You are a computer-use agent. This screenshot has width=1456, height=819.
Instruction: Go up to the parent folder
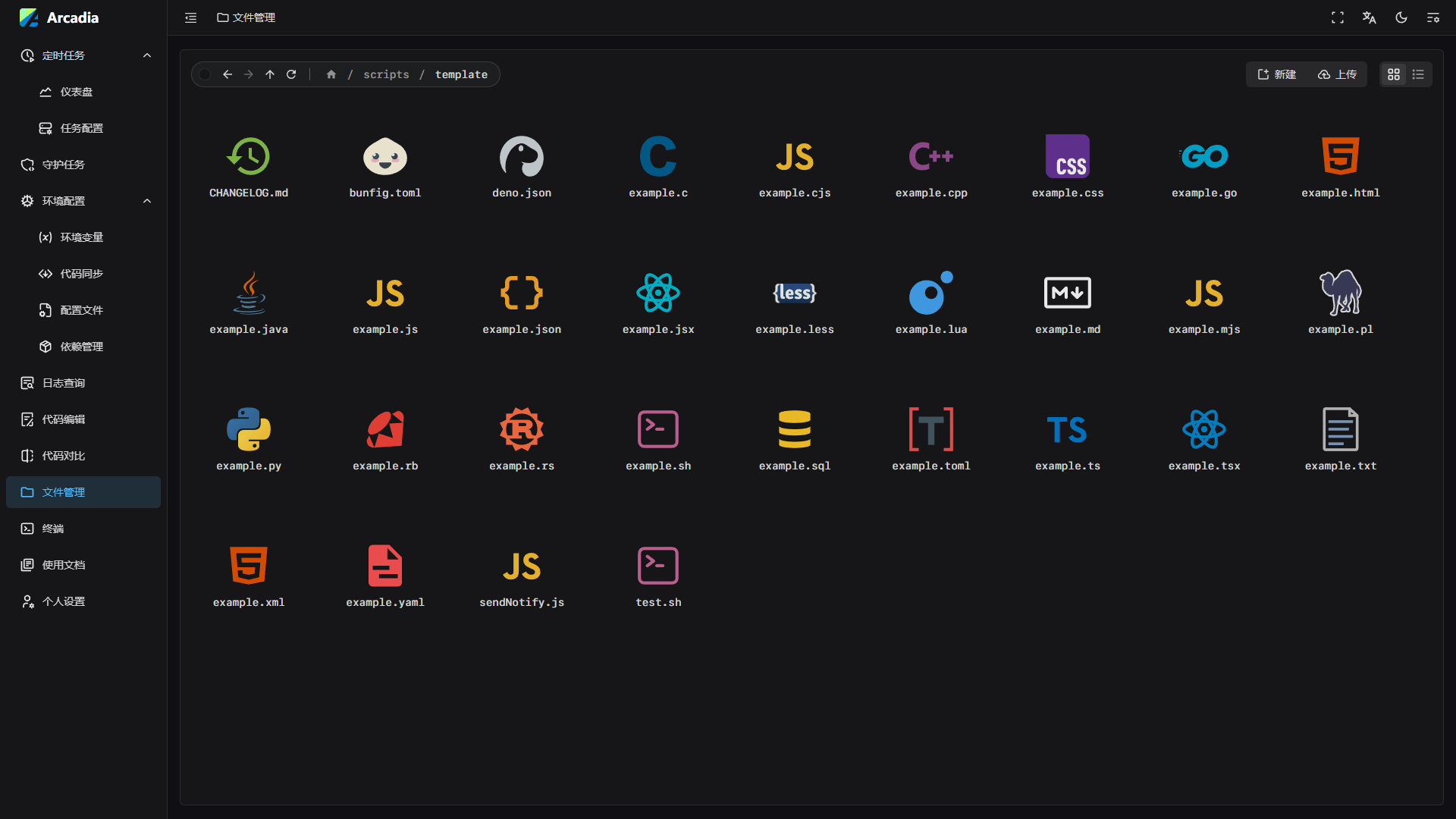[x=270, y=74]
